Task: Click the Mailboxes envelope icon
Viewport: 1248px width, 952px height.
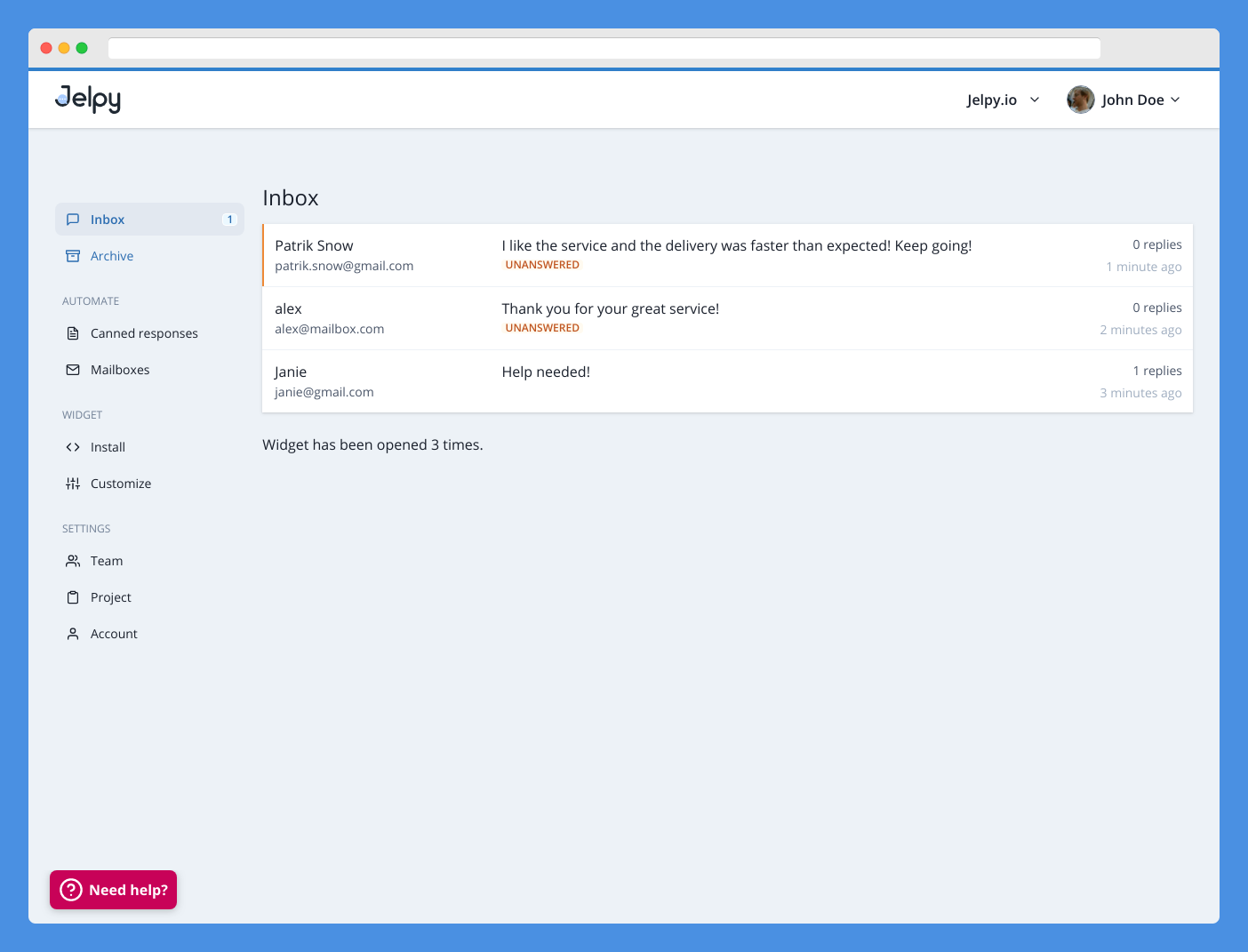Action: coord(73,370)
